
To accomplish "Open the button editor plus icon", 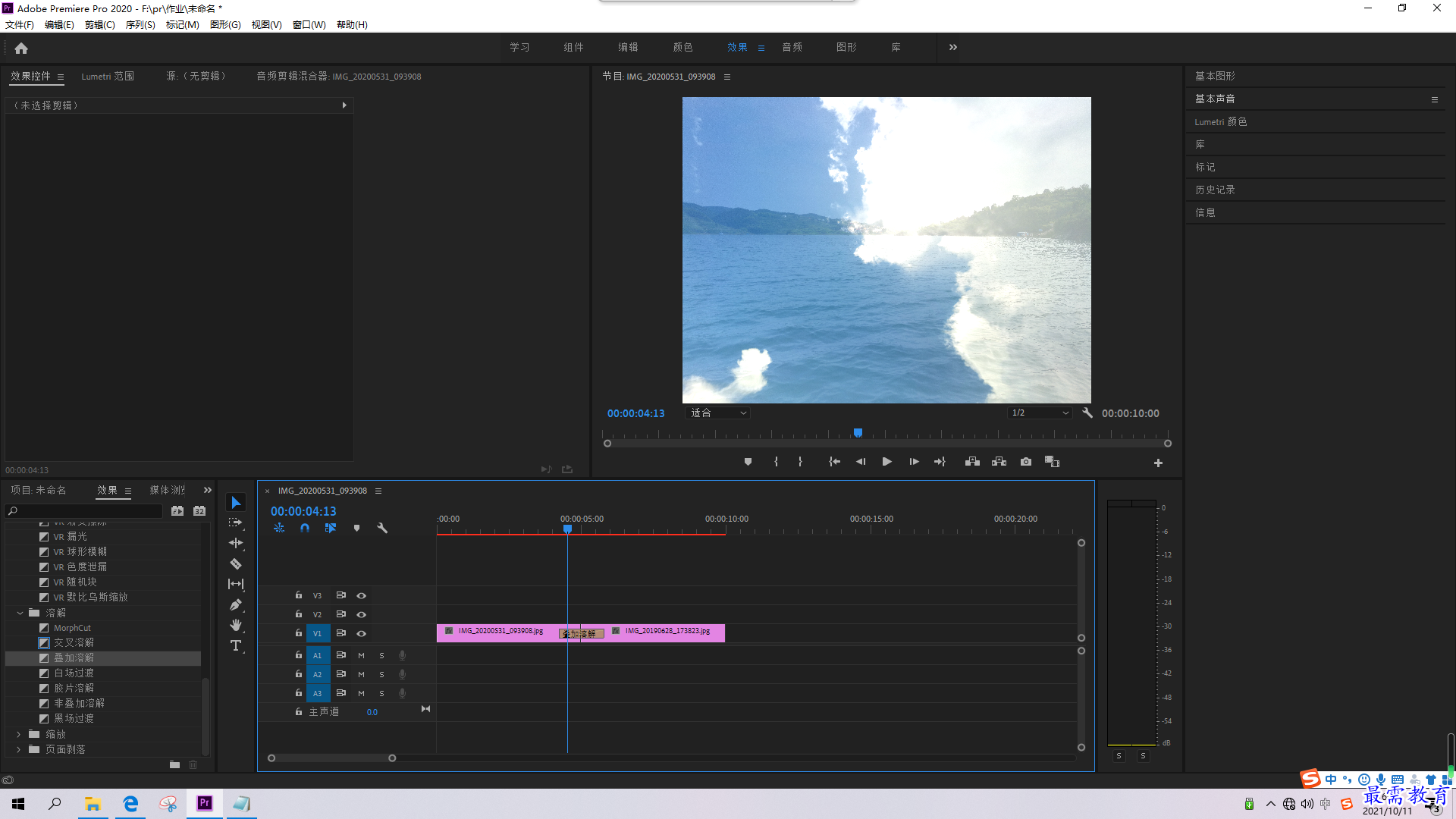I will [x=1158, y=463].
